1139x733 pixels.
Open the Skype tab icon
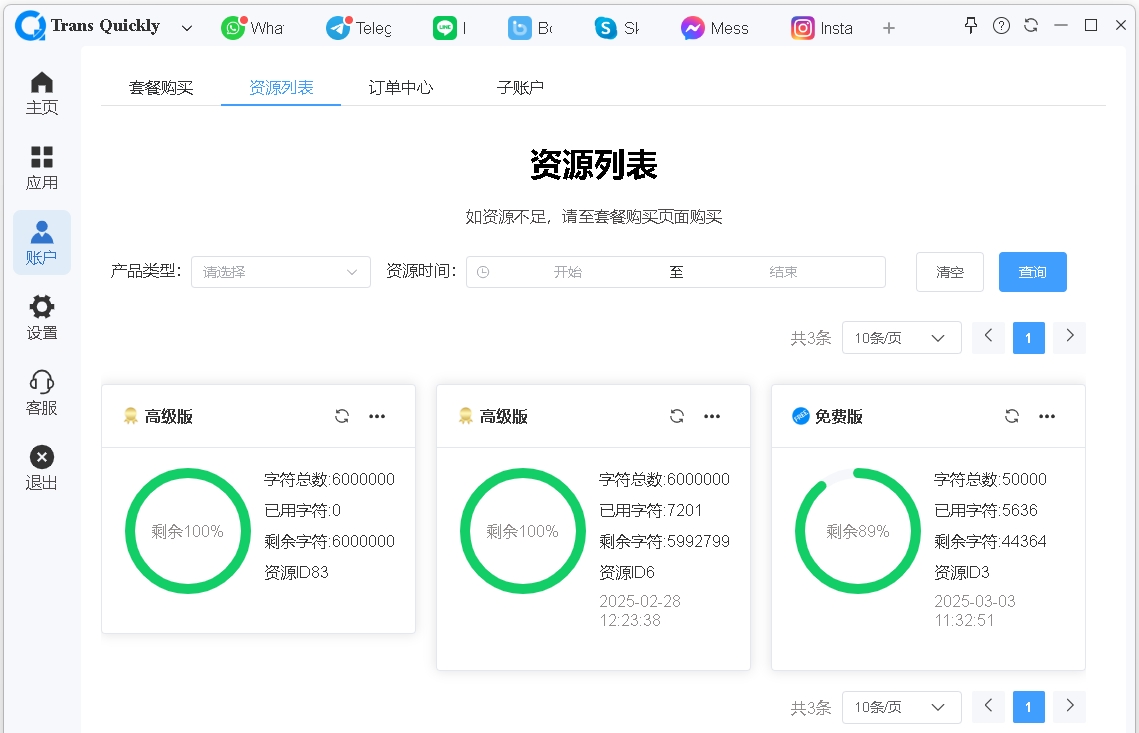tap(605, 28)
